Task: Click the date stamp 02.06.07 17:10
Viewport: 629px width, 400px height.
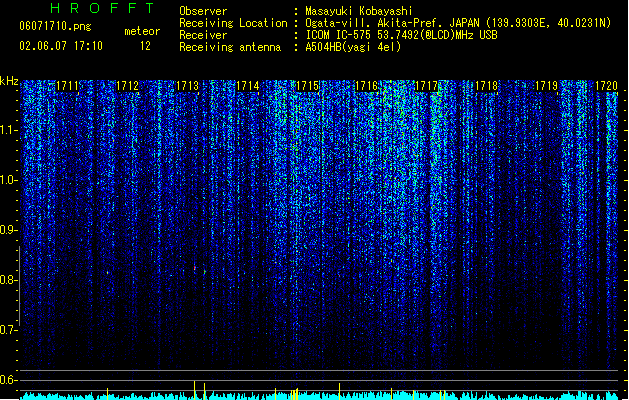Action: [61, 46]
